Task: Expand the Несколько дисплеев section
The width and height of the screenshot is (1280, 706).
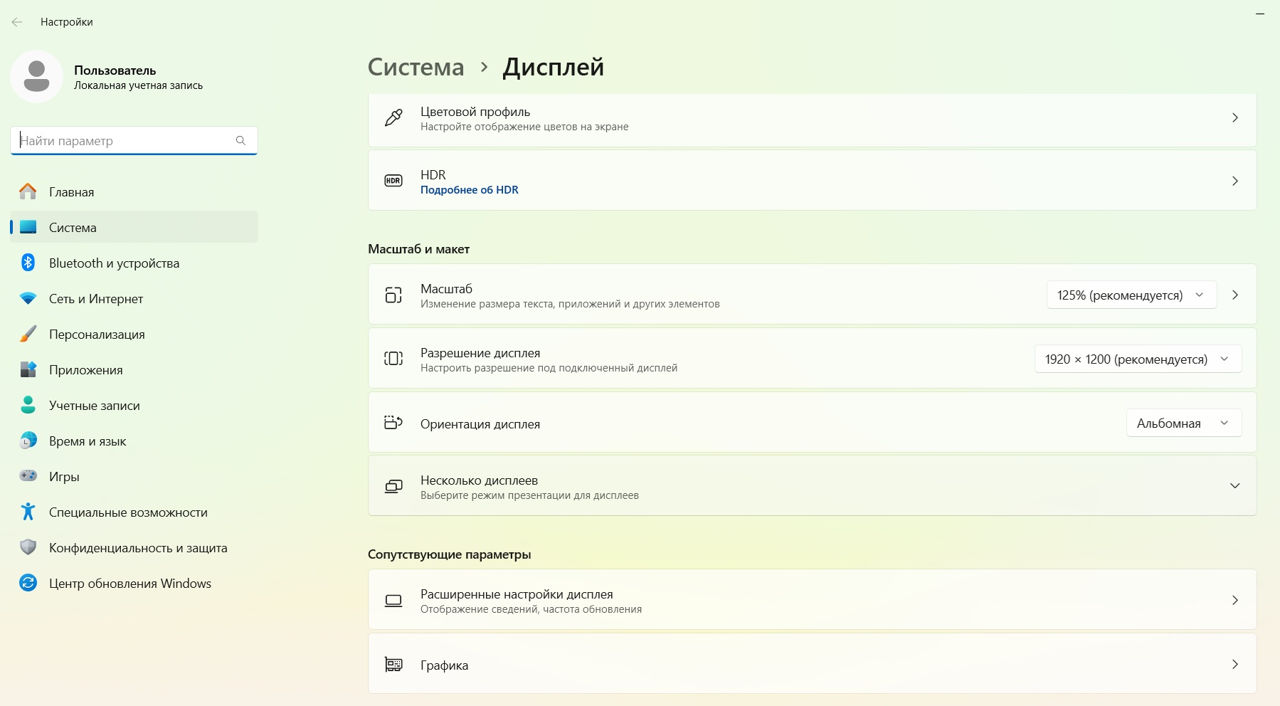Action: point(1234,486)
